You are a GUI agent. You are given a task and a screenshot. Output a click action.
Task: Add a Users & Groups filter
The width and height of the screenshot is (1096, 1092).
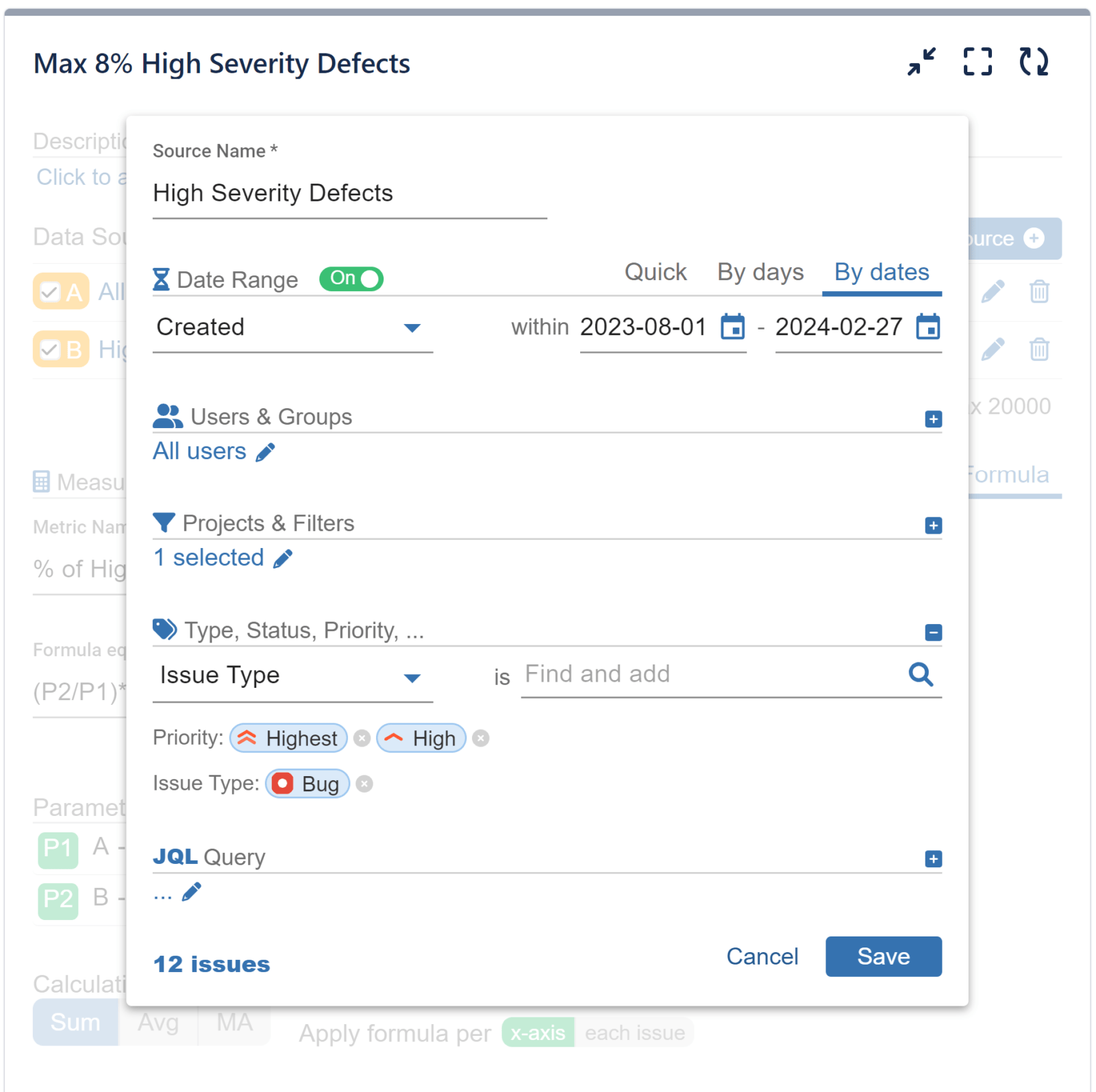[932, 419]
